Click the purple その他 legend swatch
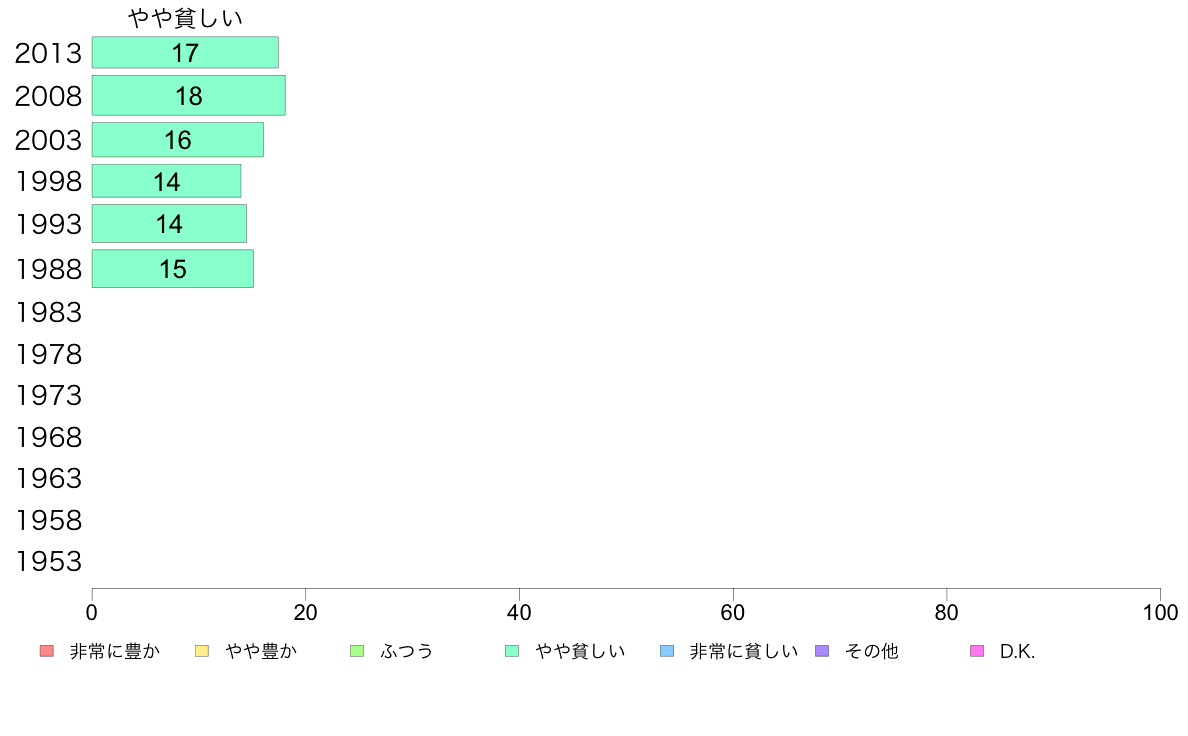This screenshot has width=1188, height=736. coord(822,651)
